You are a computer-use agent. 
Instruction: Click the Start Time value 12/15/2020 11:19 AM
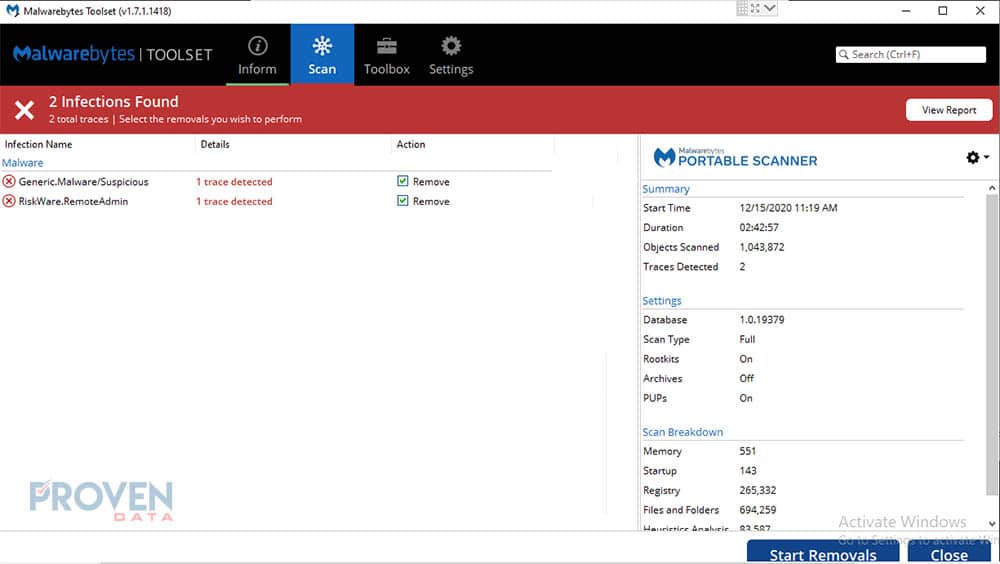click(788, 208)
